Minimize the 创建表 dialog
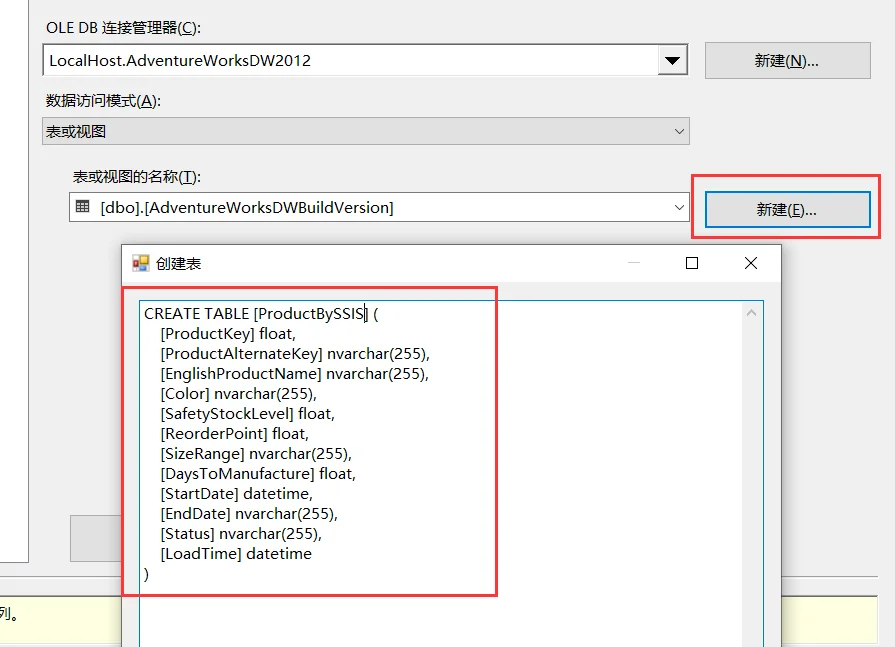The image size is (895, 647). 634,263
